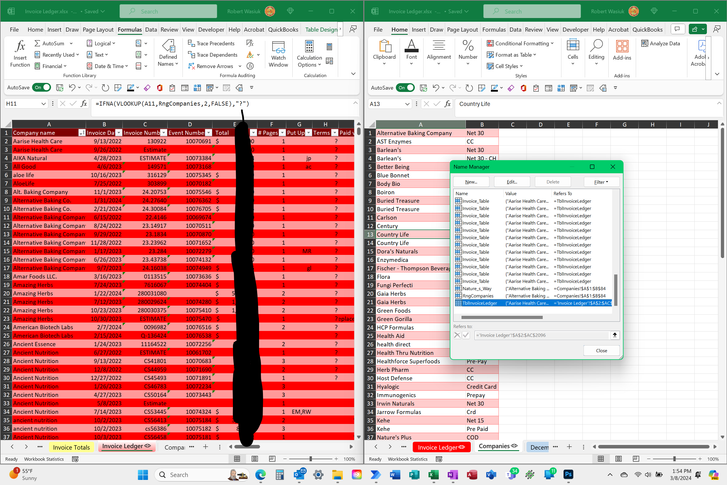The image size is (727, 485).
Task: Open the Review tab in left window
Action: (169, 29)
